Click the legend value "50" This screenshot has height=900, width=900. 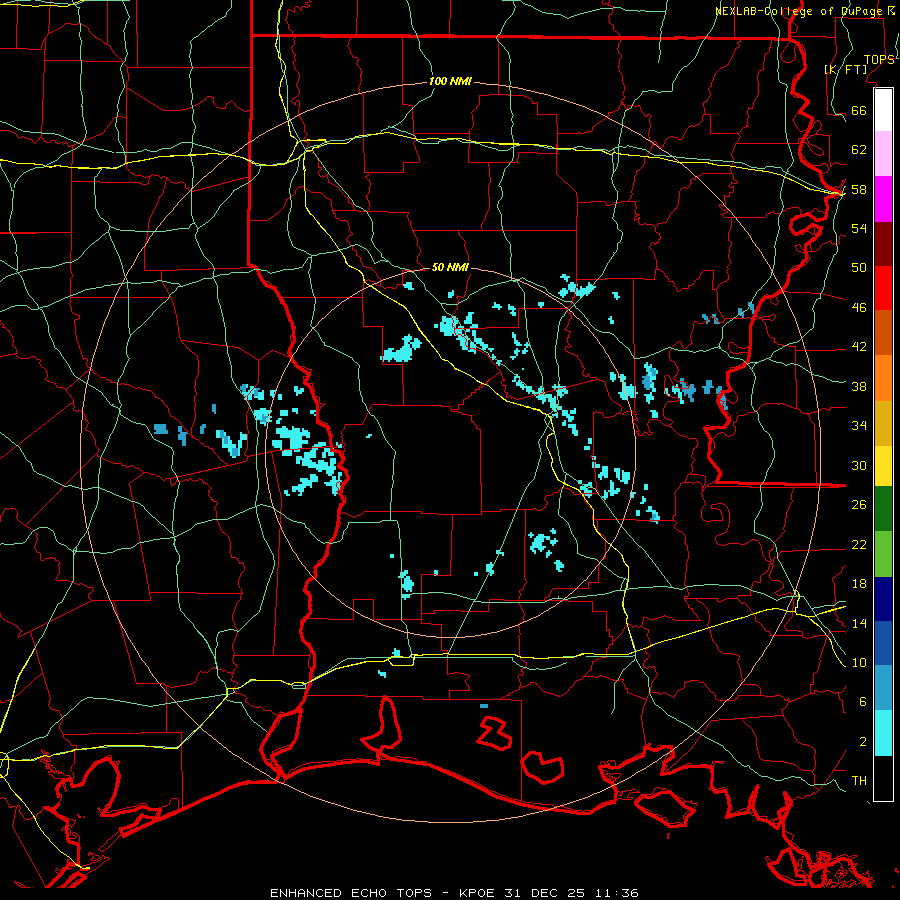click(x=859, y=268)
